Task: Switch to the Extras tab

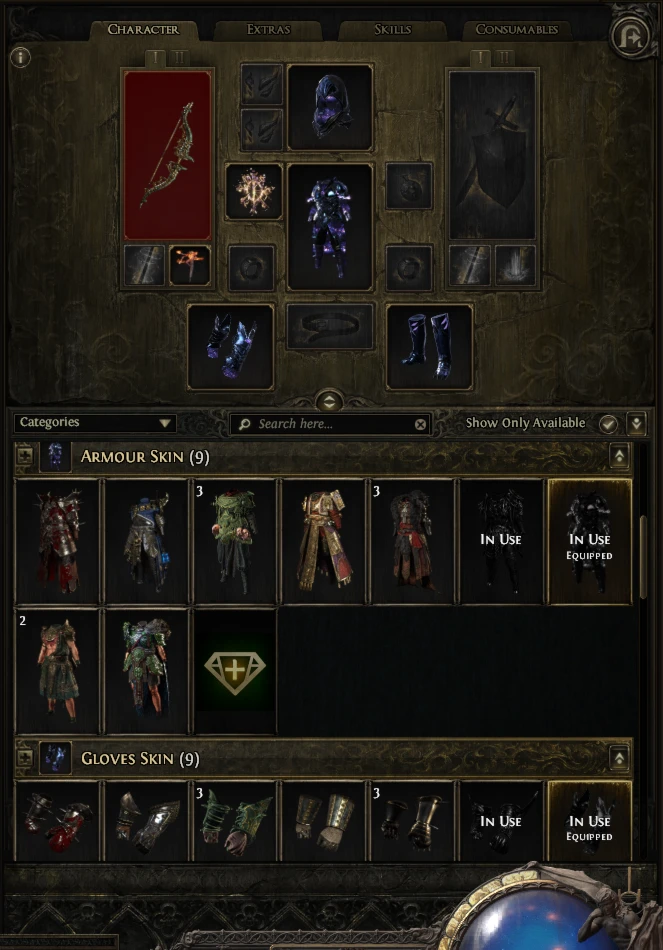Action: 268,30
